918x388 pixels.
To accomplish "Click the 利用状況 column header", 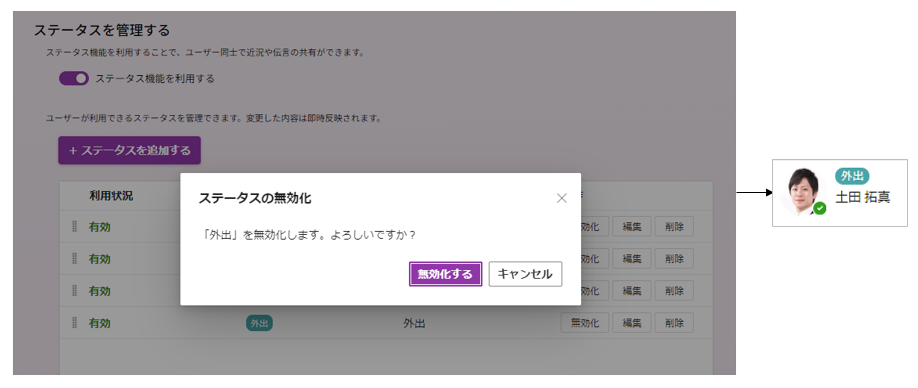I will tap(111, 195).
